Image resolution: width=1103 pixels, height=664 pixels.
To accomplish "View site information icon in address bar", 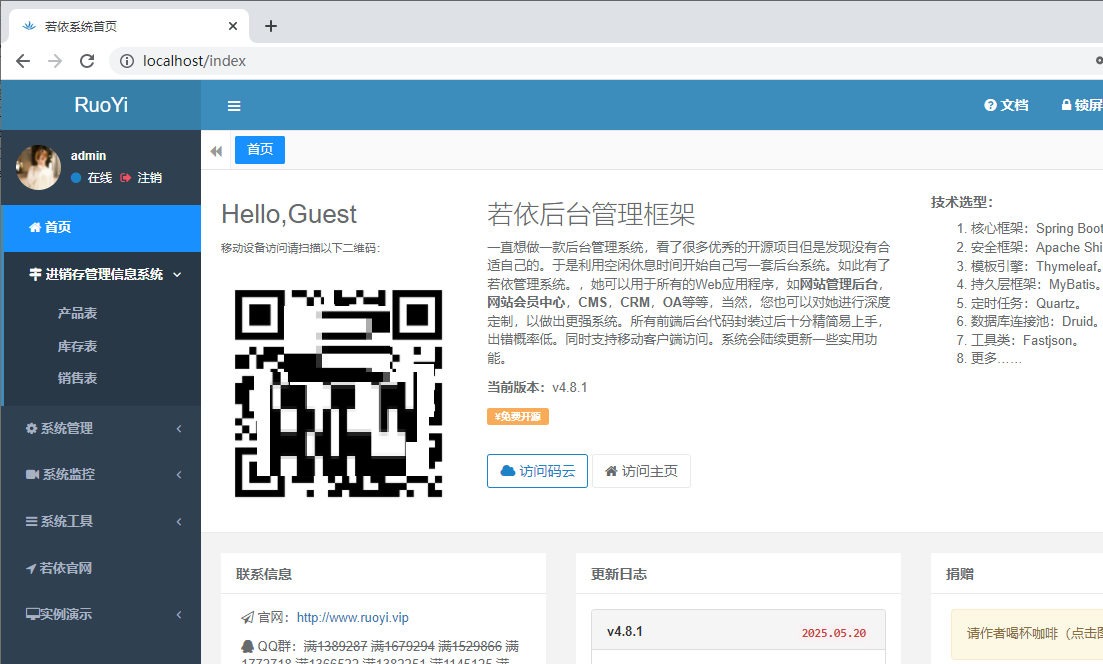I will [127, 61].
